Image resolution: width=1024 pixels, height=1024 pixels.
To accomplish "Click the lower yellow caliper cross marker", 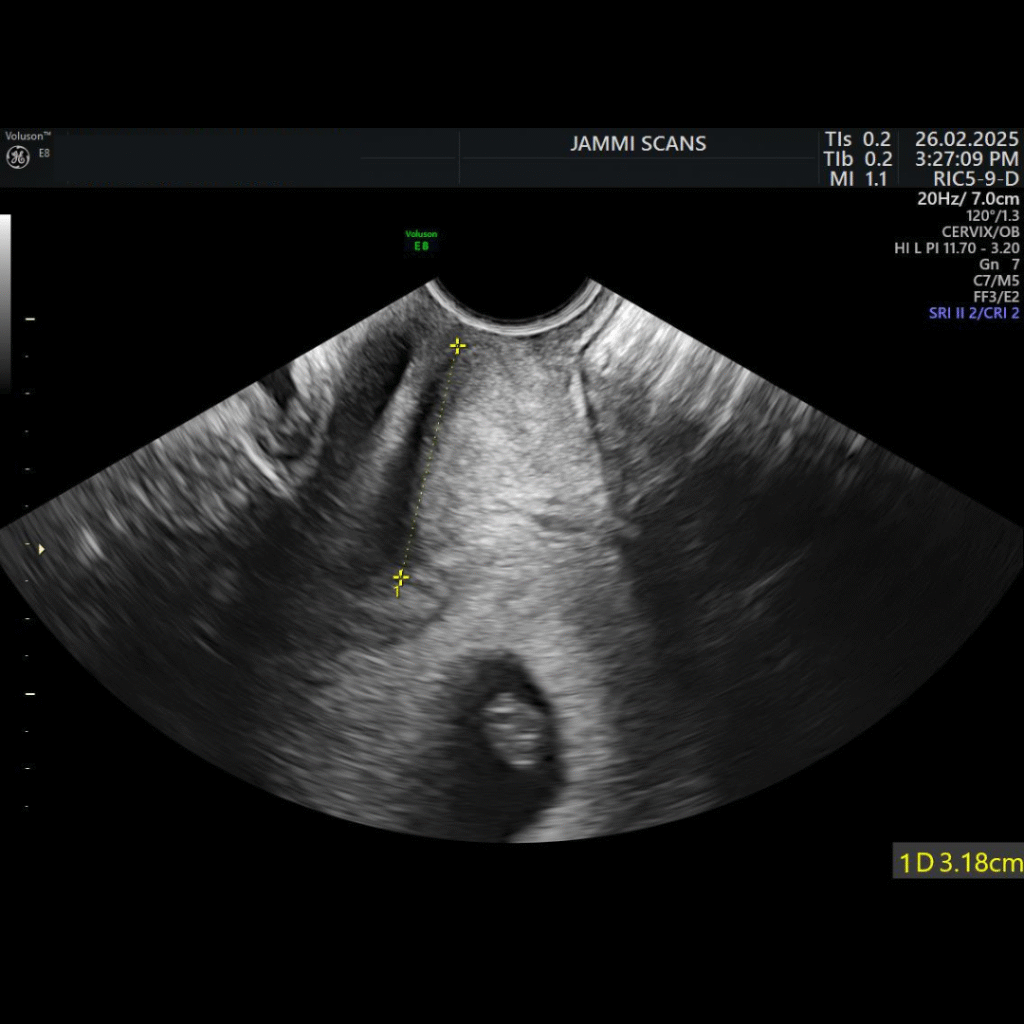I will 400,578.
